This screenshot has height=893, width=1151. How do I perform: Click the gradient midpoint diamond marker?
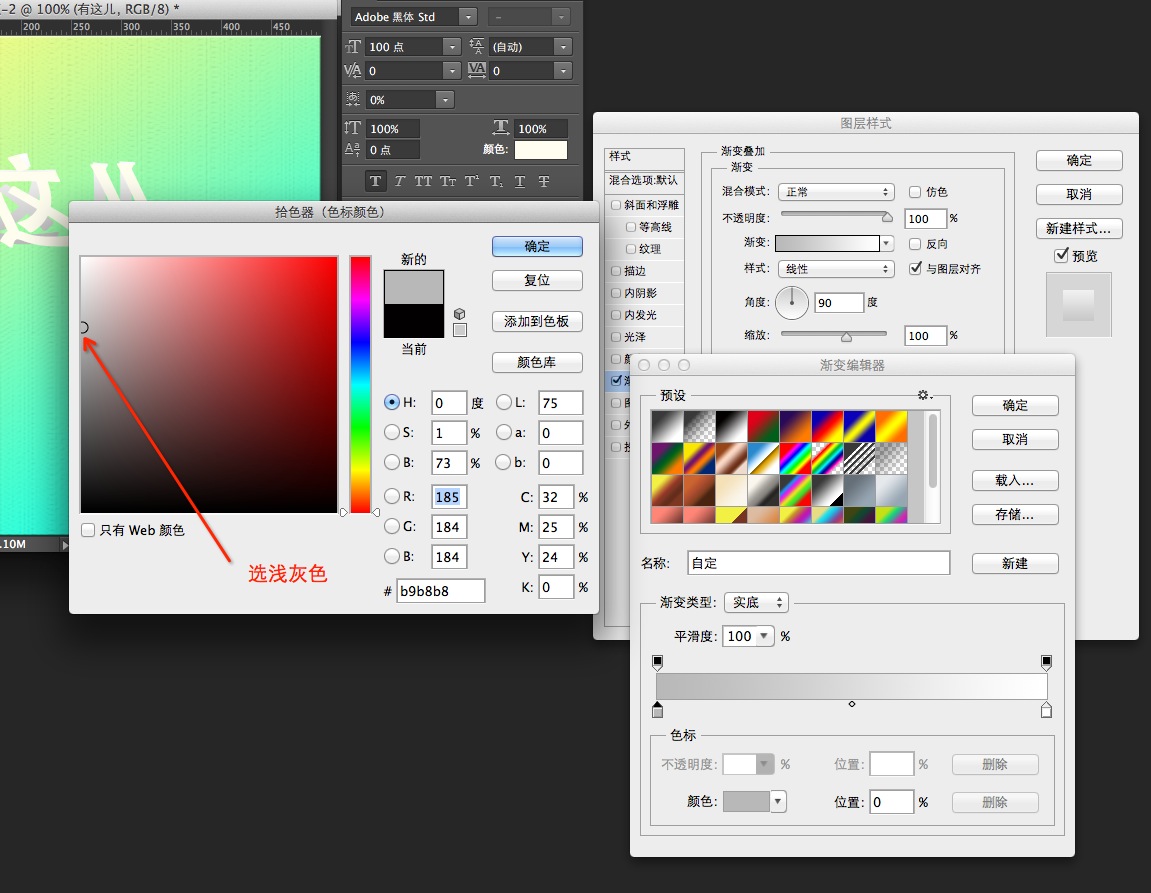(x=852, y=704)
